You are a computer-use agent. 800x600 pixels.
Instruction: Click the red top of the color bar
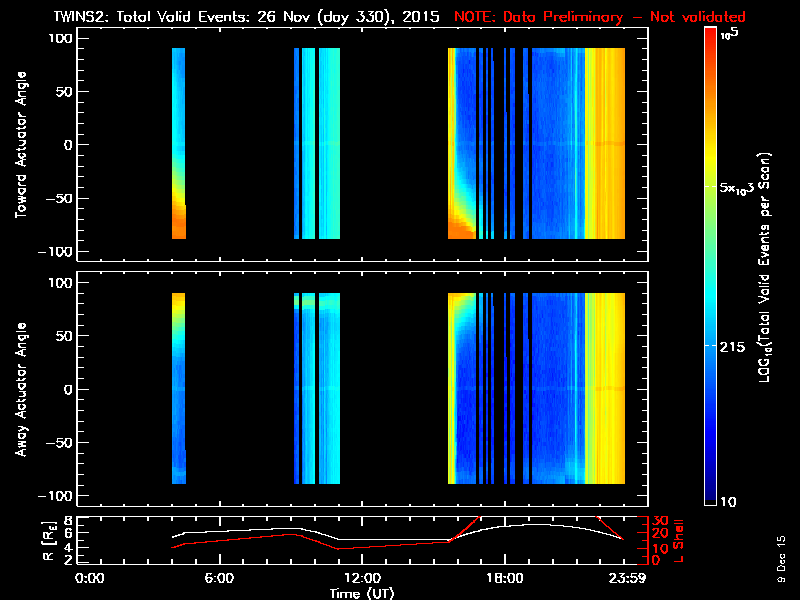[710, 34]
